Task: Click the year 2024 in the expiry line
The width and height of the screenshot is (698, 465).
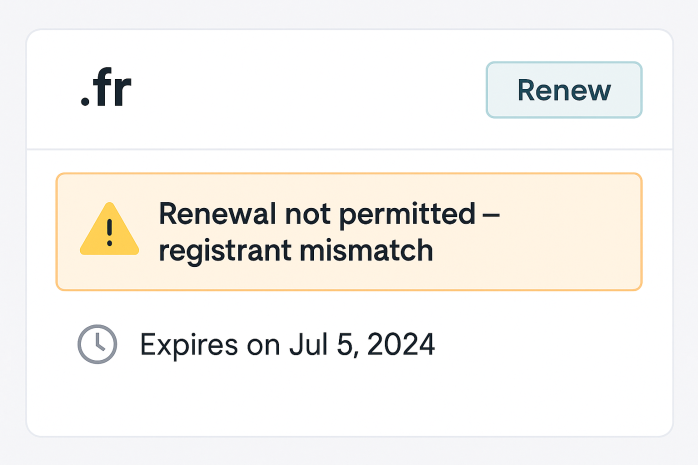Action: pyautogui.click(x=401, y=344)
